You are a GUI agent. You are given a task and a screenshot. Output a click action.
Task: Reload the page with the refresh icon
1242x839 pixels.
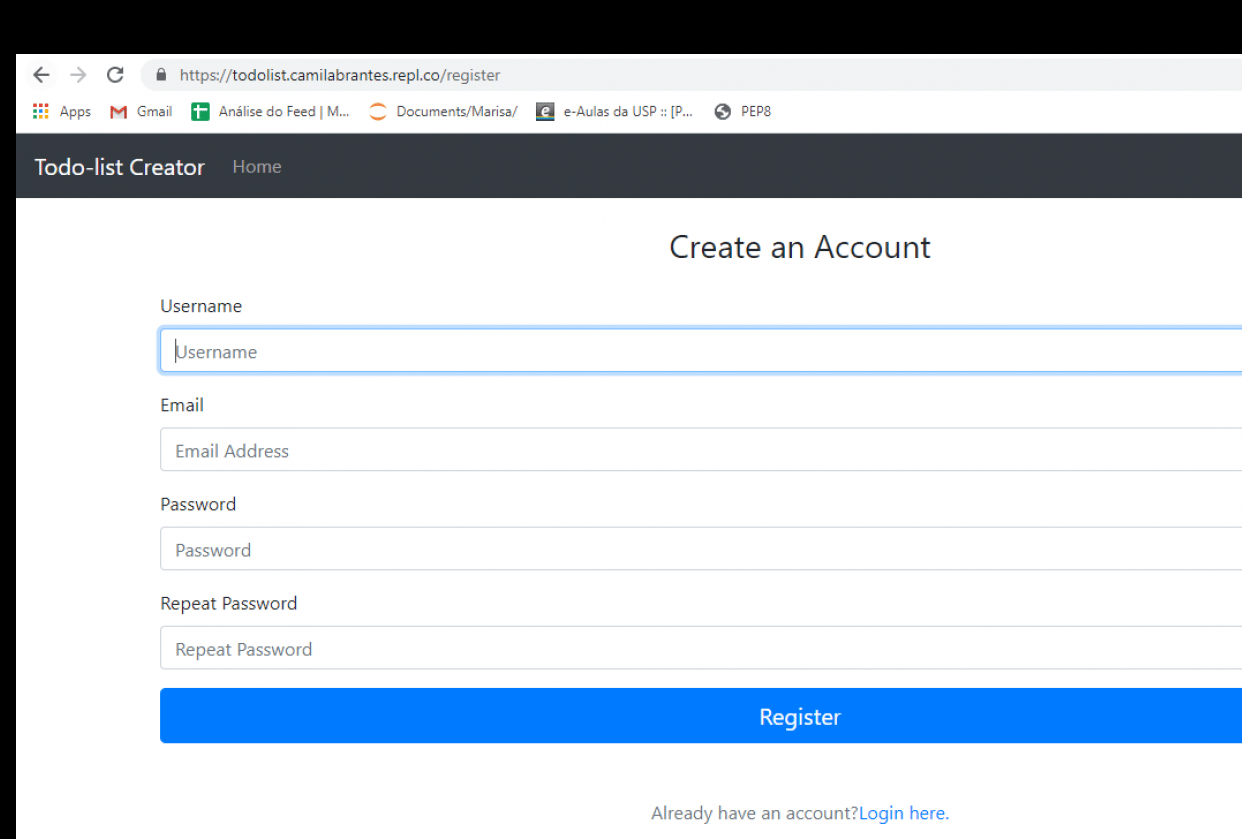(x=115, y=75)
